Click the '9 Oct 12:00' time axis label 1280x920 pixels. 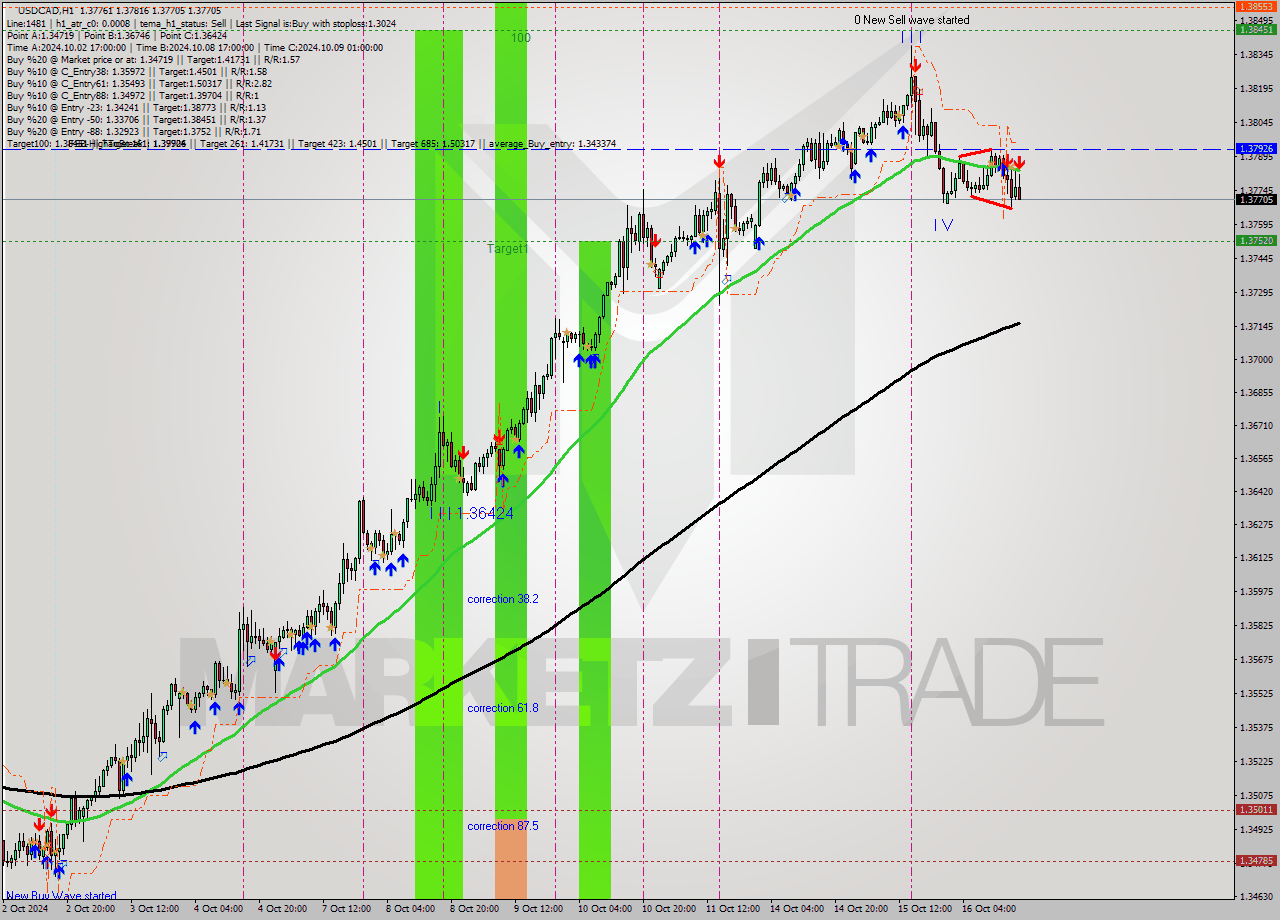538,909
